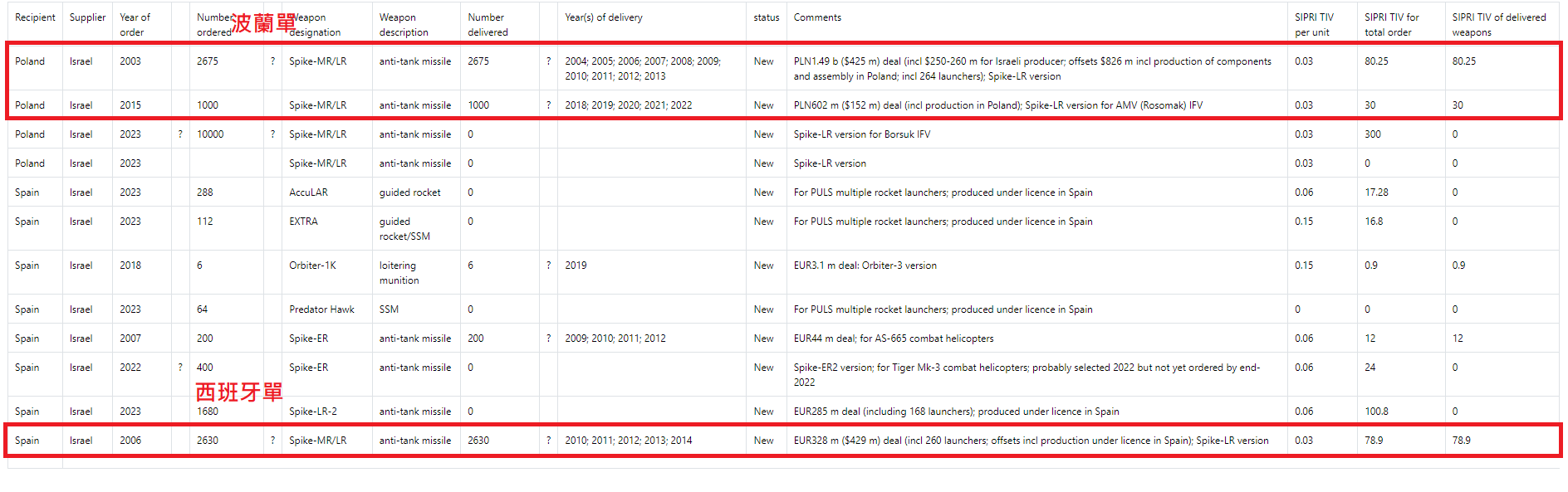Screen dimensions: 1568x492
Task: Select the Number delivered column header
Action: click(x=488, y=25)
